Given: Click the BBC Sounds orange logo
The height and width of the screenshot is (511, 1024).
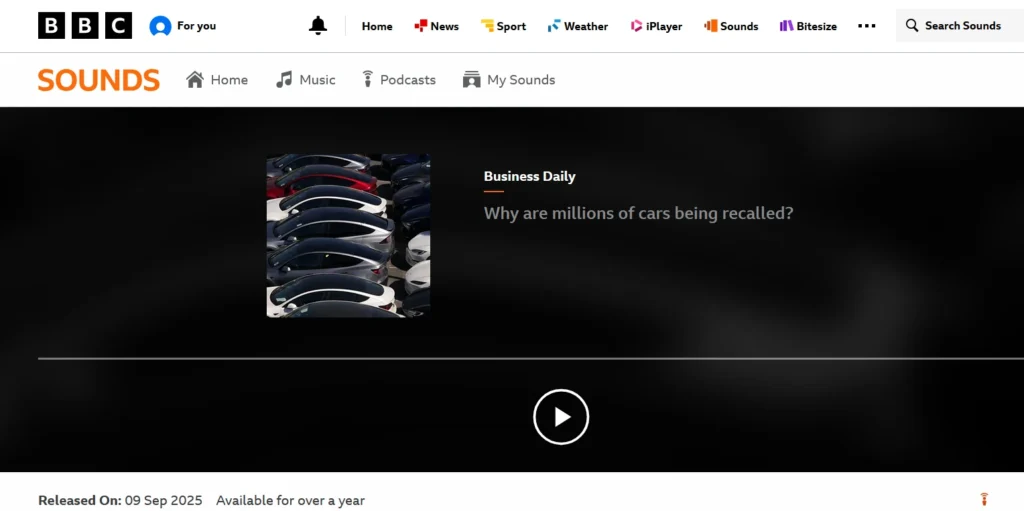Looking at the screenshot, I should (x=99, y=80).
